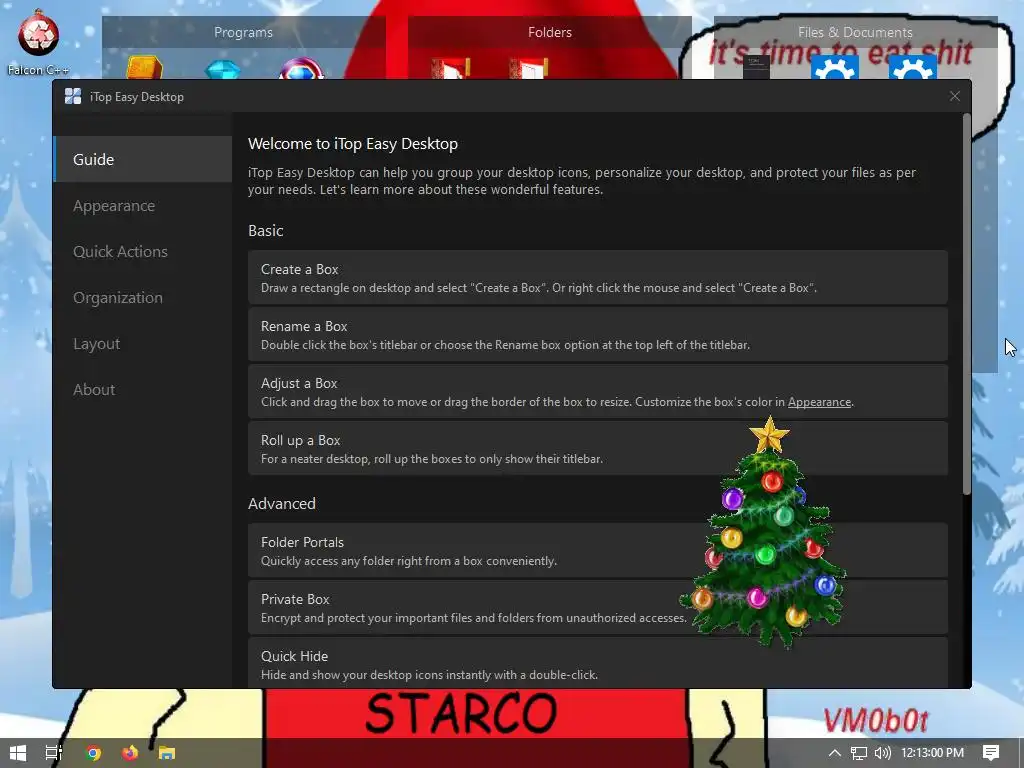Click the guide panel vertical scrollbar

coord(967,304)
